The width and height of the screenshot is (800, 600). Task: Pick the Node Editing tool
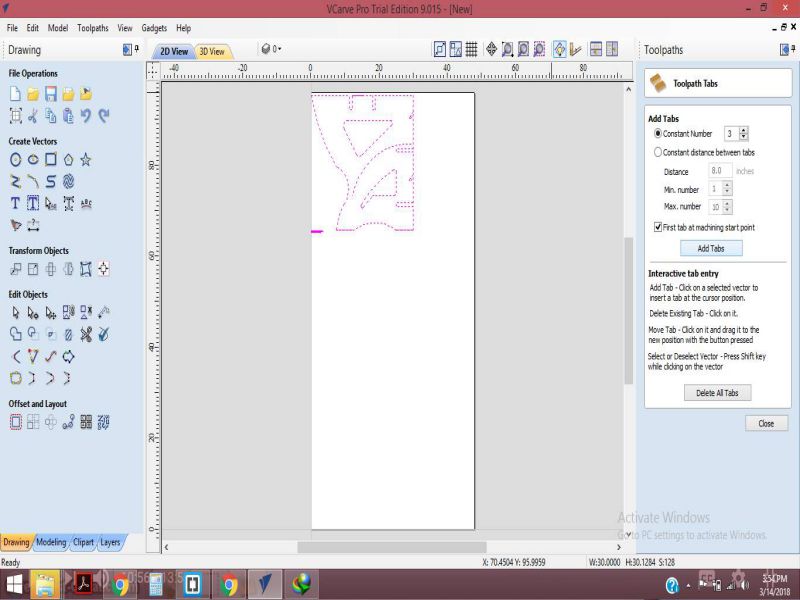click(x=33, y=312)
